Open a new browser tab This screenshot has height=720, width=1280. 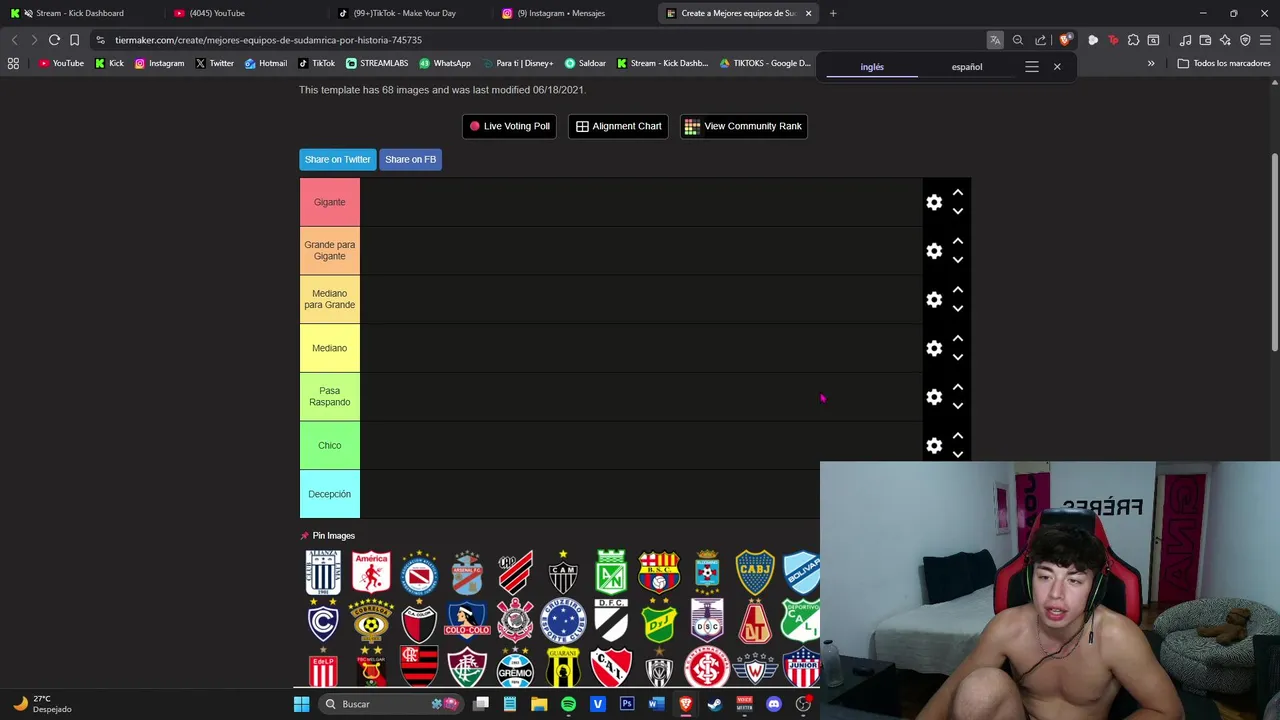coord(833,13)
